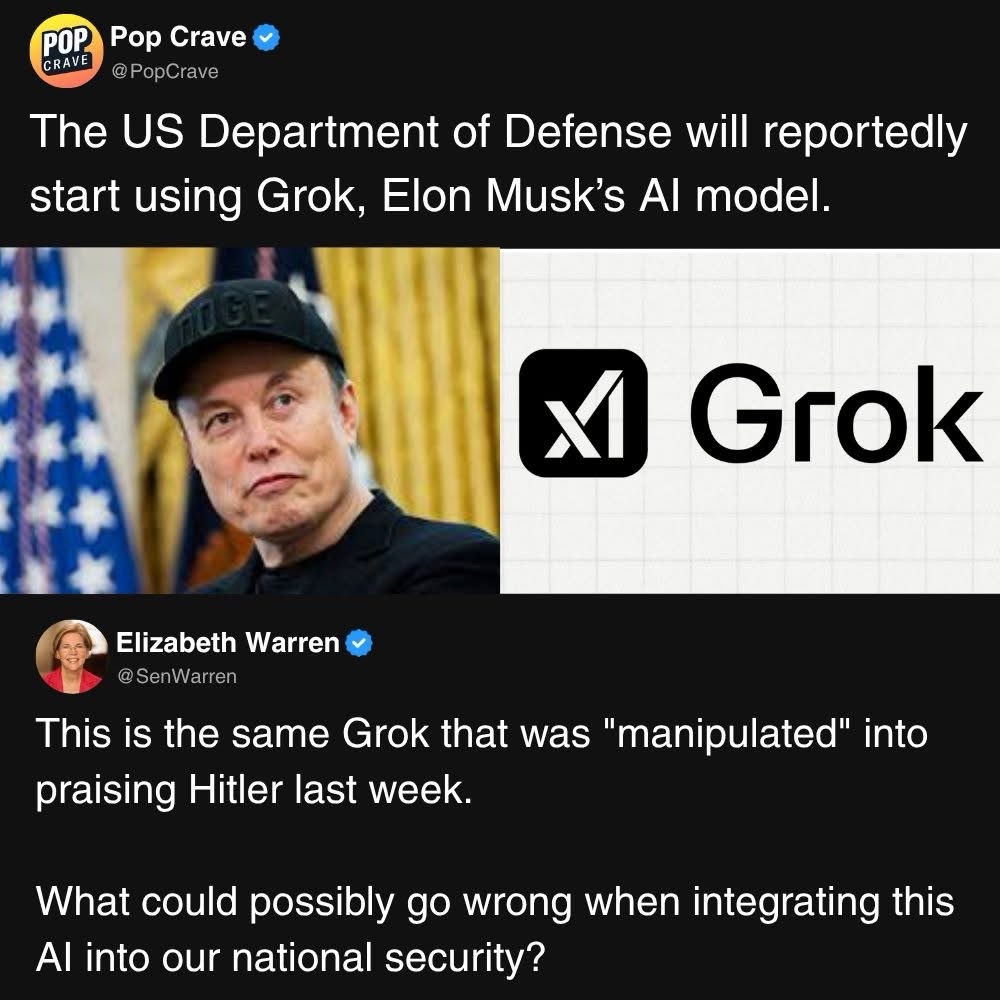Image resolution: width=1000 pixels, height=1000 pixels.
Task: Click the xAI logo square icon
Action: 583,413
